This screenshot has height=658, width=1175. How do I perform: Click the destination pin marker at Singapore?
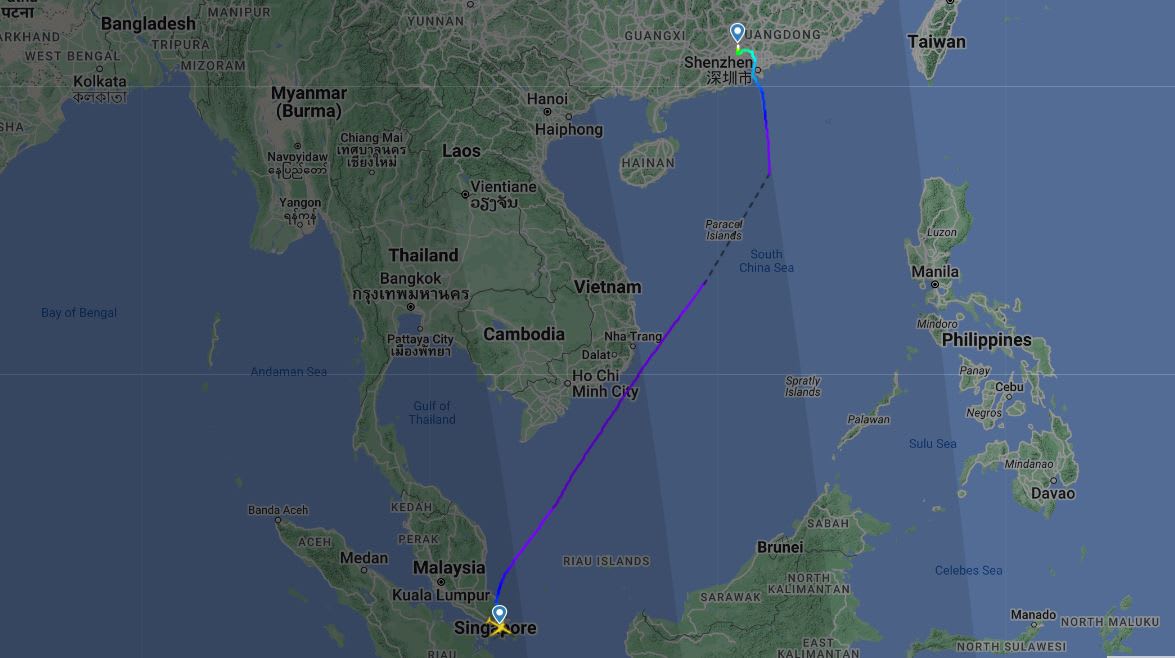[x=499, y=614]
